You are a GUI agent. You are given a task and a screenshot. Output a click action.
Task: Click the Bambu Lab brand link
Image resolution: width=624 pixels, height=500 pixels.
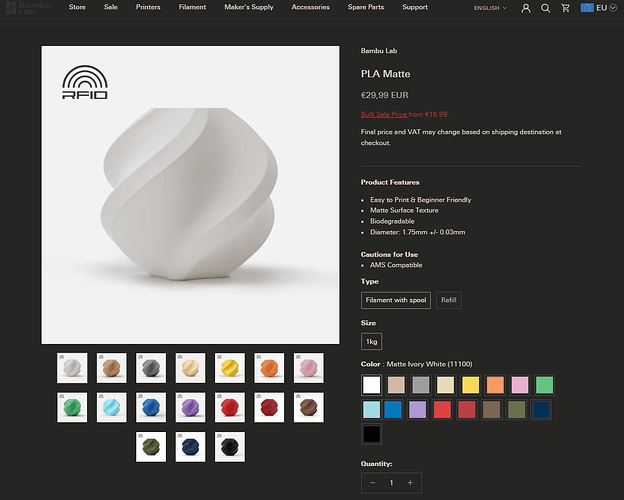[379, 51]
